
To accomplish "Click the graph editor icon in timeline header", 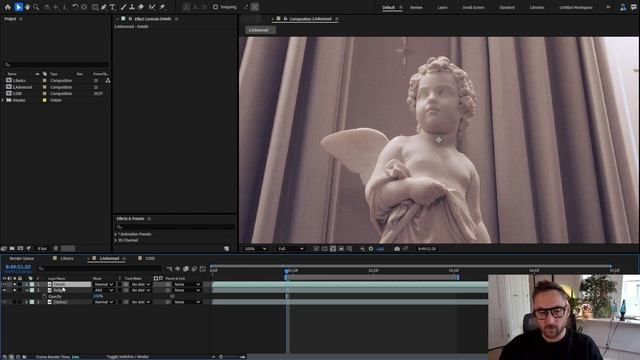I will tap(203, 269).
